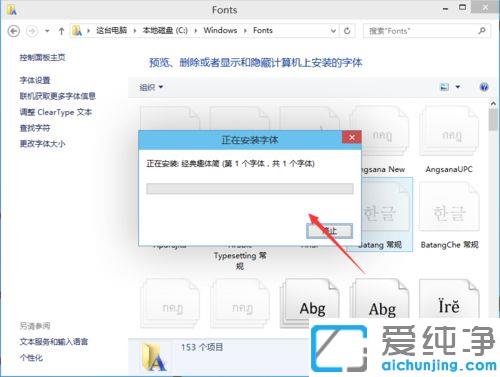Image resolution: width=500 pixels, height=377 pixels.
Task: Refresh the Fonts folder
Action: [347, 31]
